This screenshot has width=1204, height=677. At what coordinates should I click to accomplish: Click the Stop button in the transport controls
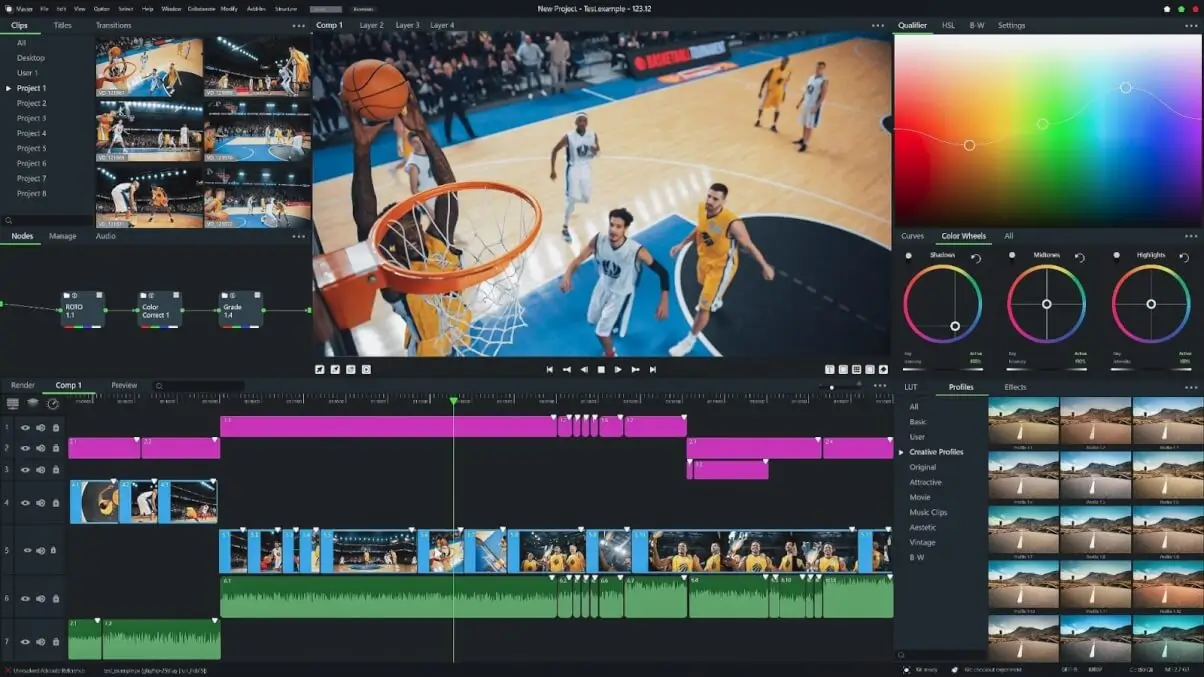pos(602,369)
